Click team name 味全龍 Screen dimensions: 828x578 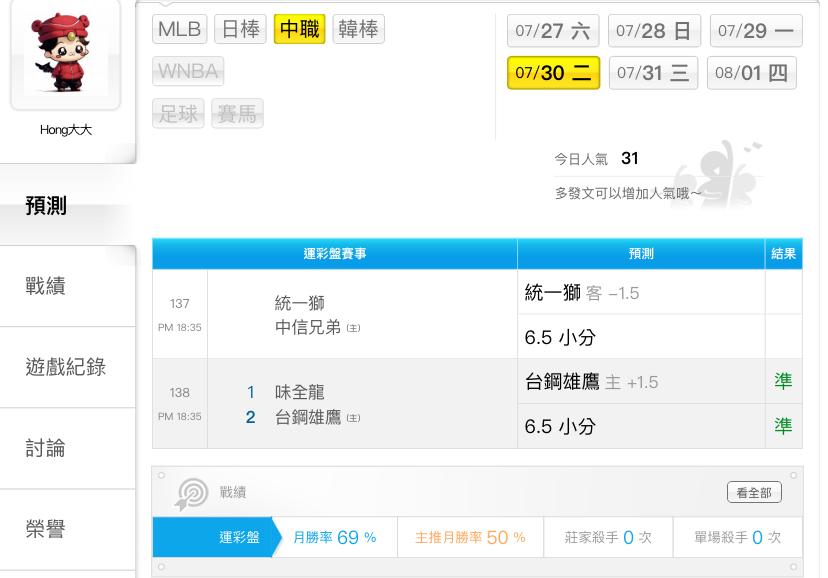click(x=299, y=392)
